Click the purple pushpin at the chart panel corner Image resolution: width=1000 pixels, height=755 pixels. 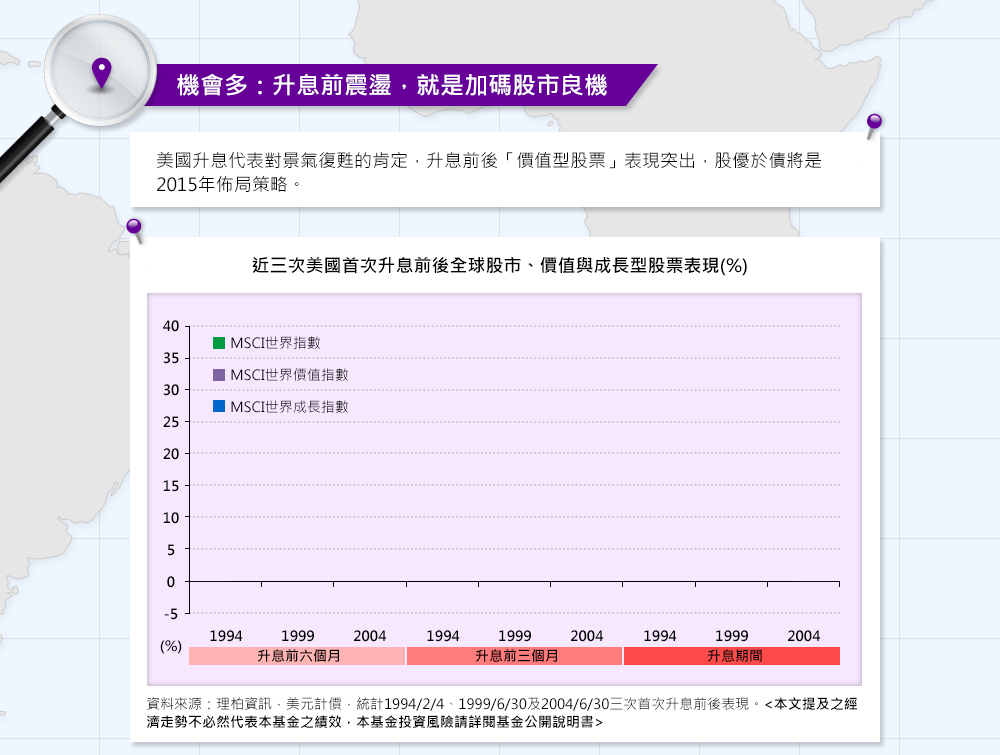click(134, 229)
